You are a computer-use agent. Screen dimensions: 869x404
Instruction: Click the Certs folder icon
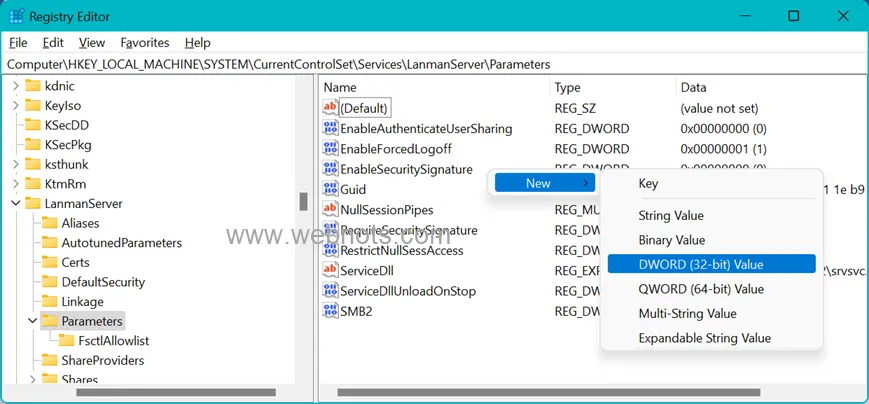[x=50, y=262]
